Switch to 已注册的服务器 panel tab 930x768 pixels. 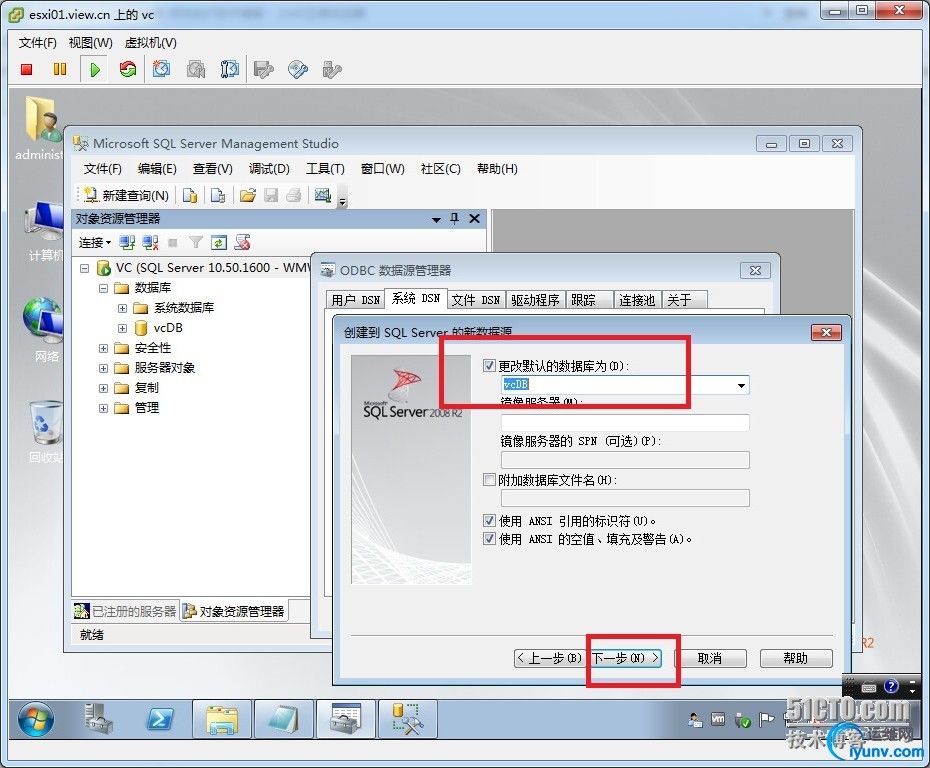click(x=126, y=611)
